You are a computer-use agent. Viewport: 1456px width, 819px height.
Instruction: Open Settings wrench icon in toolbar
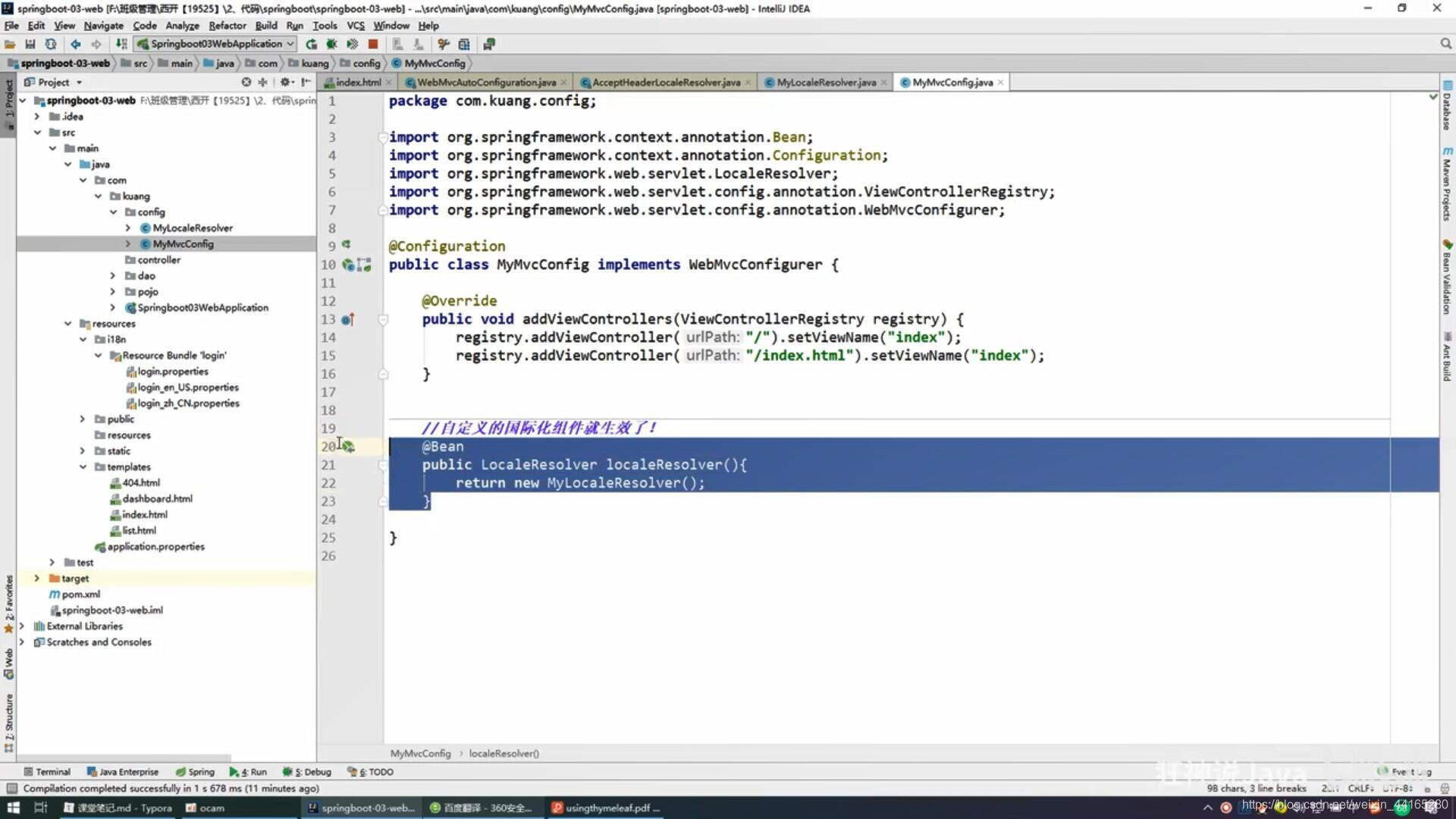pyautogui.click(x=444, y=44)
